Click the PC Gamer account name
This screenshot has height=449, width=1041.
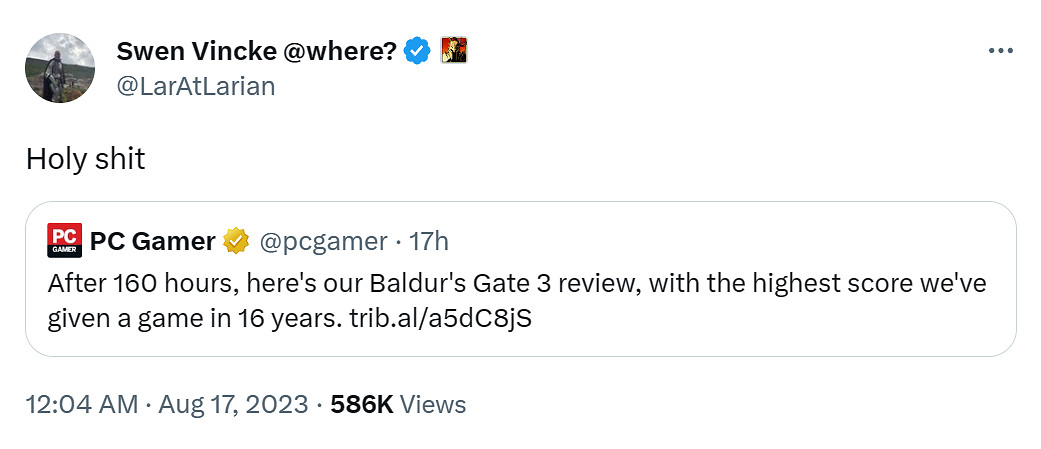(x=152, y=241)
